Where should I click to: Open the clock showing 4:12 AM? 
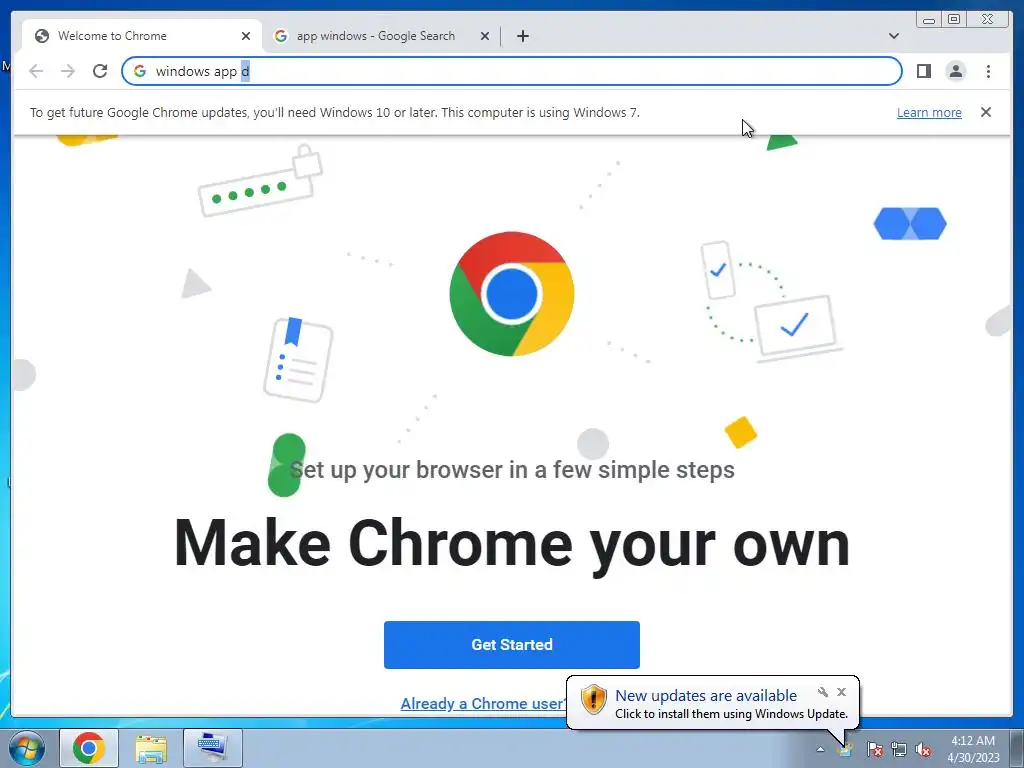pyautogui.click(x=973, y=749)
